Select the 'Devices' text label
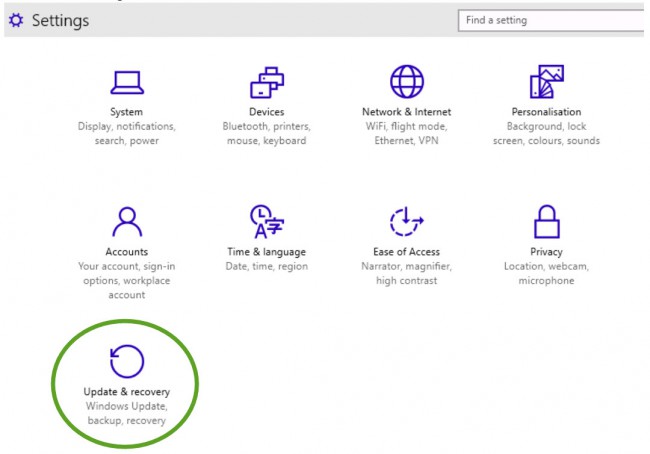Viewport: 650px width, 454px height. (266, 112)
